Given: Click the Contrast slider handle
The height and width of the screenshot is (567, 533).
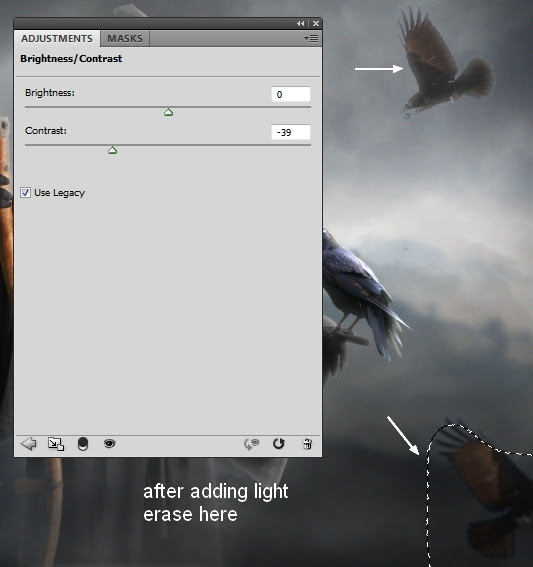Looking at the screenshot, I should coord(112,150).
